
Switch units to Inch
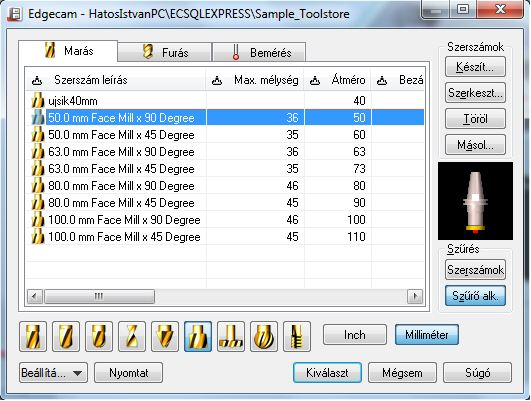[355, 335]
